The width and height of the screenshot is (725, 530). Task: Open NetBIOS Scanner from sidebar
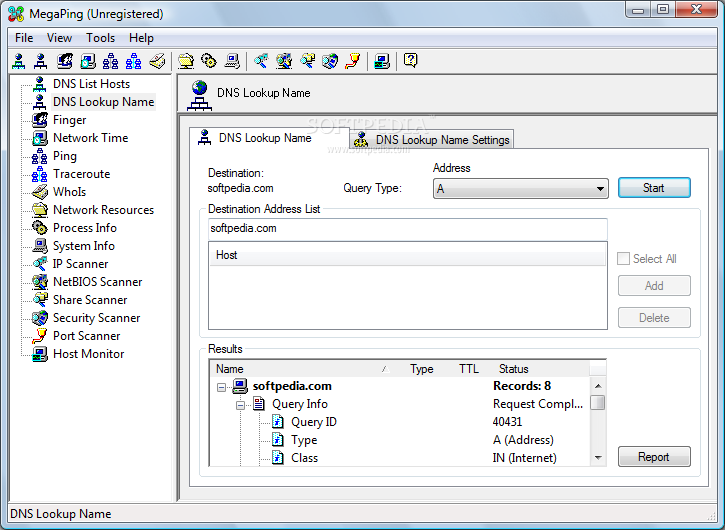point(98,282)
